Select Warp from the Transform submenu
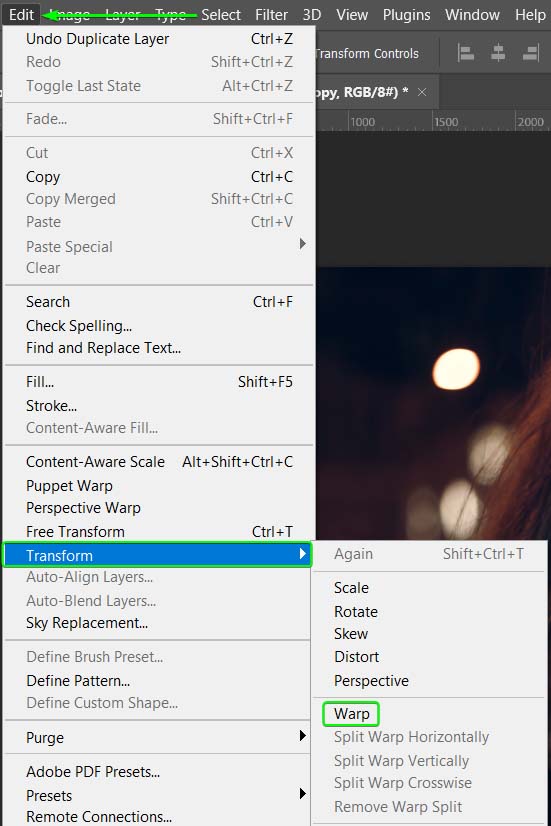Viewport: 551px width, 826px height. click(351, 714)
